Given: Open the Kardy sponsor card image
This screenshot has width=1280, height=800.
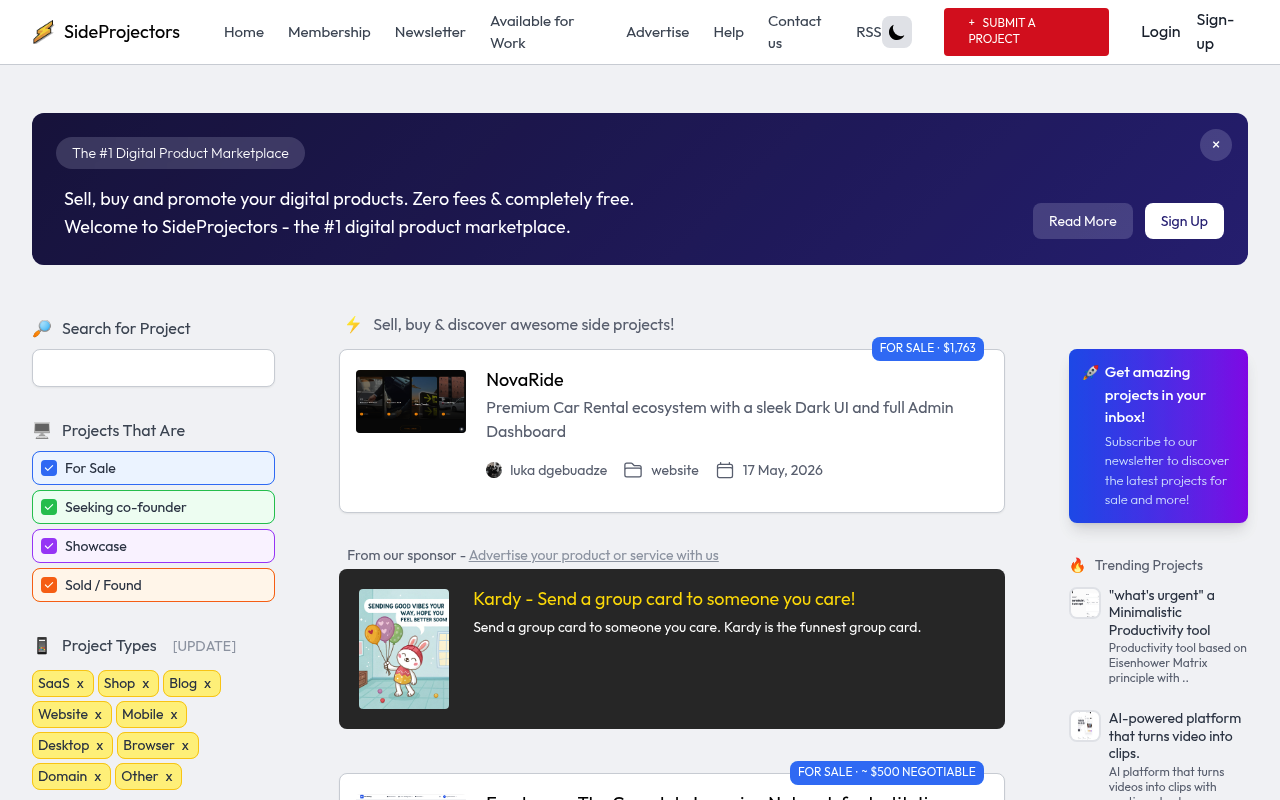Looking at the screenshot, I should [404, 649].
